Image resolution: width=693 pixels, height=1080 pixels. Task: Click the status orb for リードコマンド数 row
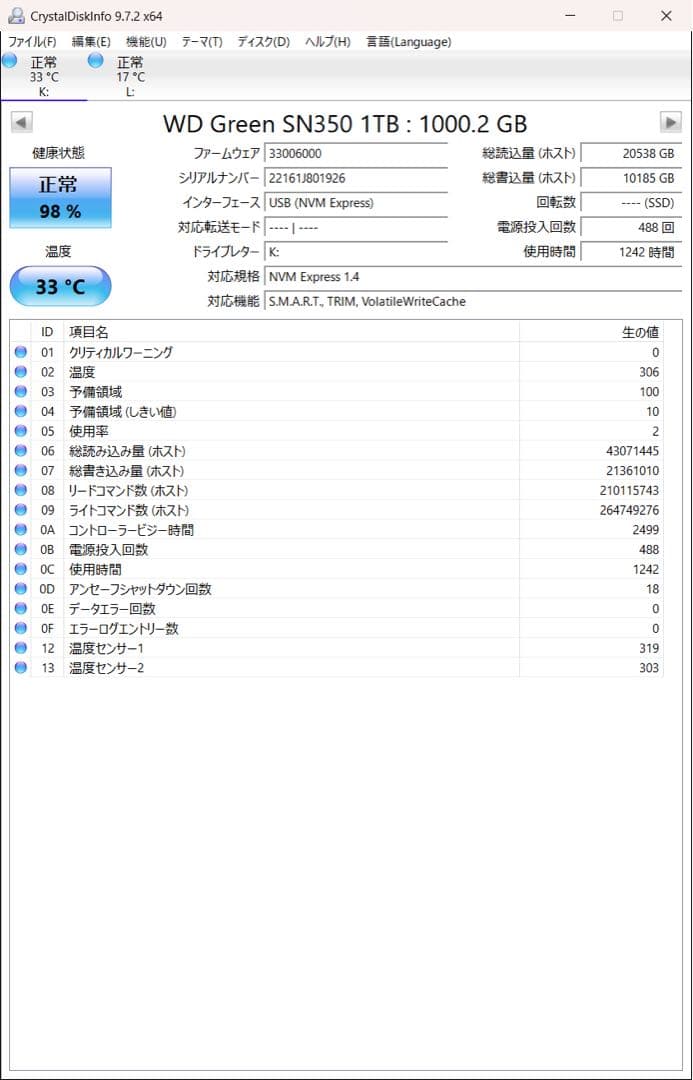(21, 490)
